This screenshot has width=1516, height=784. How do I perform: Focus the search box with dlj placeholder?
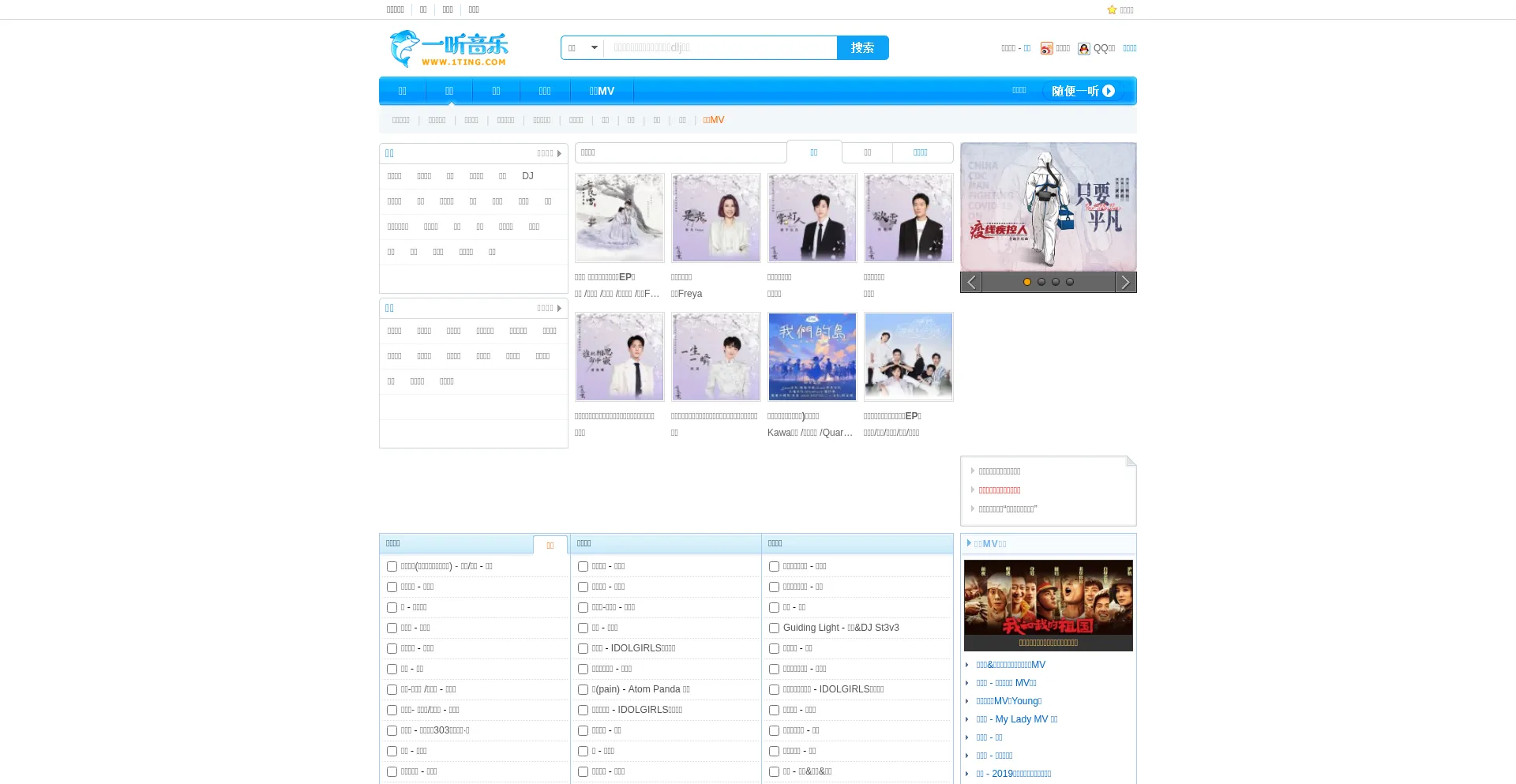[720, 48]
